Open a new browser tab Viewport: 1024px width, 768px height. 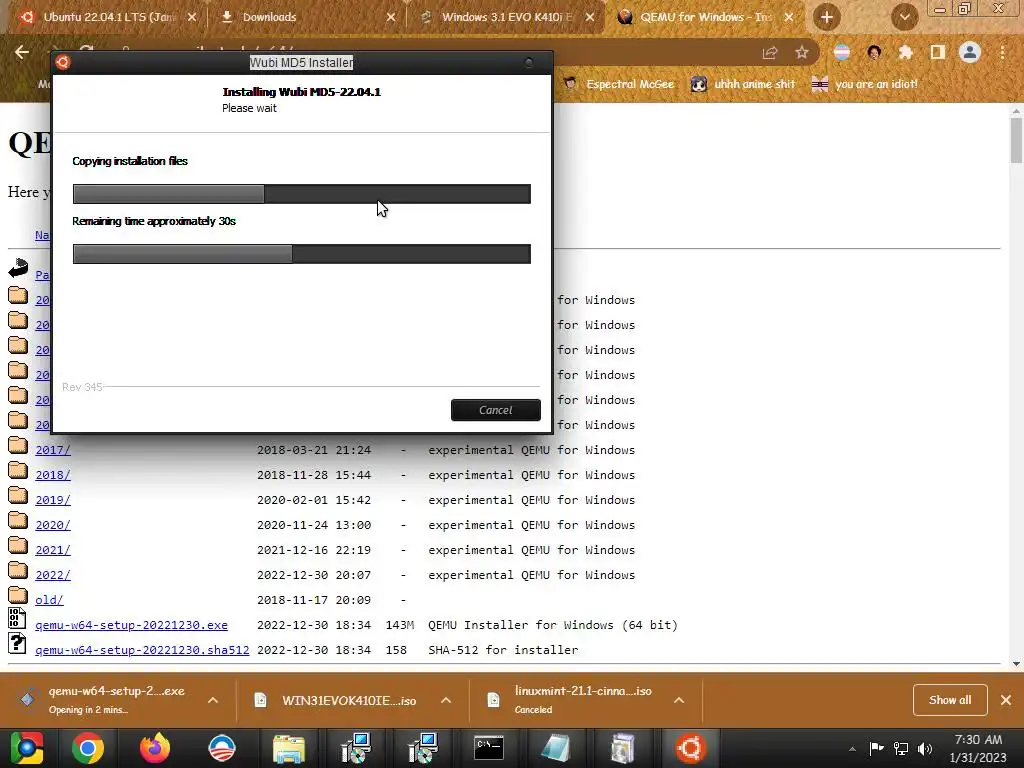(826, 17)
